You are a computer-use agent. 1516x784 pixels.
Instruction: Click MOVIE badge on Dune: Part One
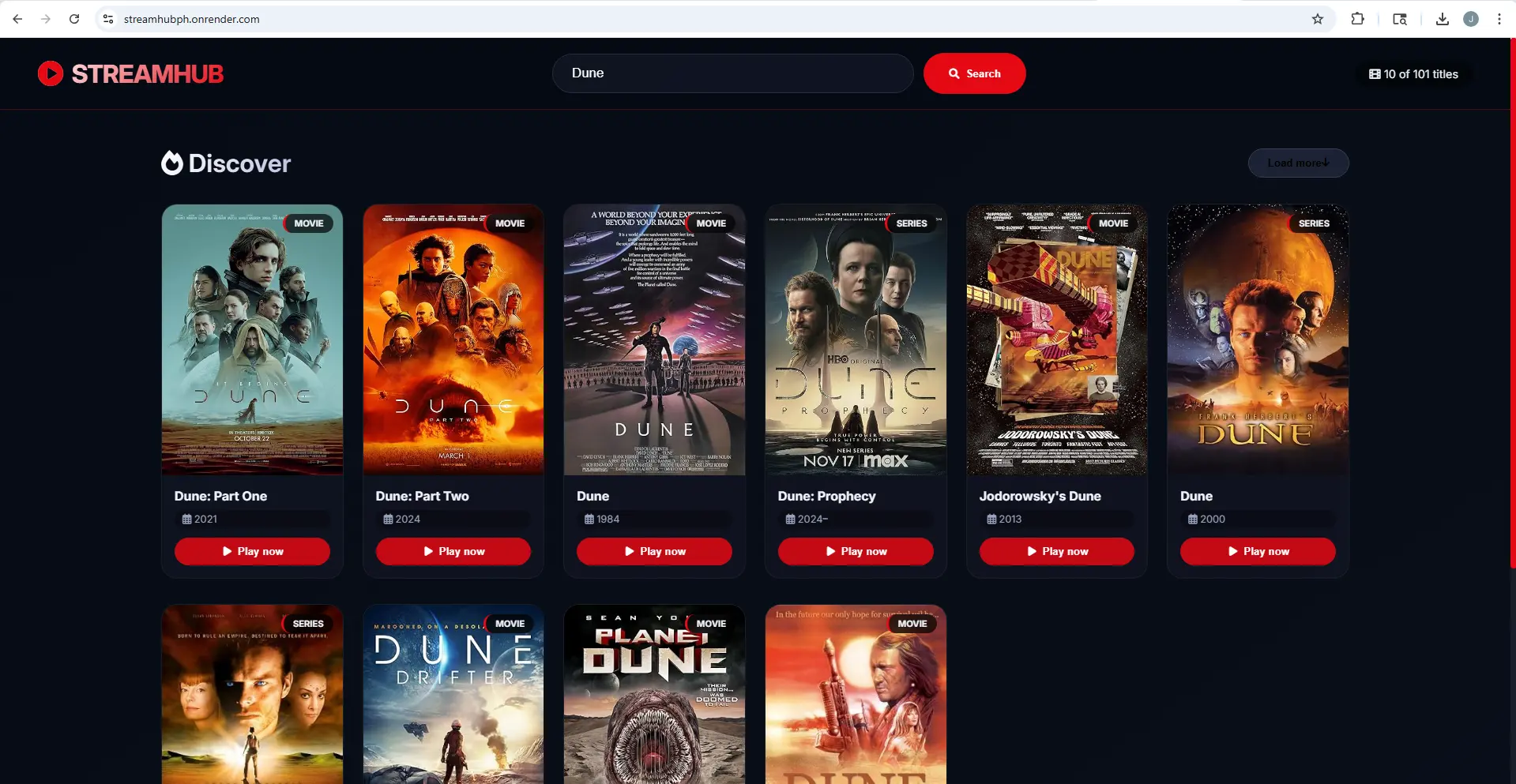pos(309,223)
